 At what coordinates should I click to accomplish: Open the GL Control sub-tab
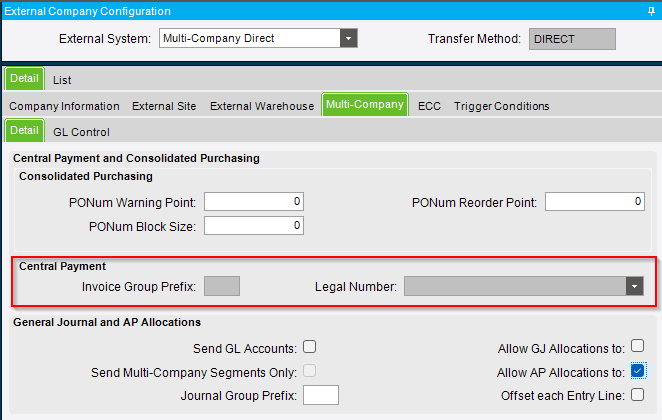(x=81, y=132)
